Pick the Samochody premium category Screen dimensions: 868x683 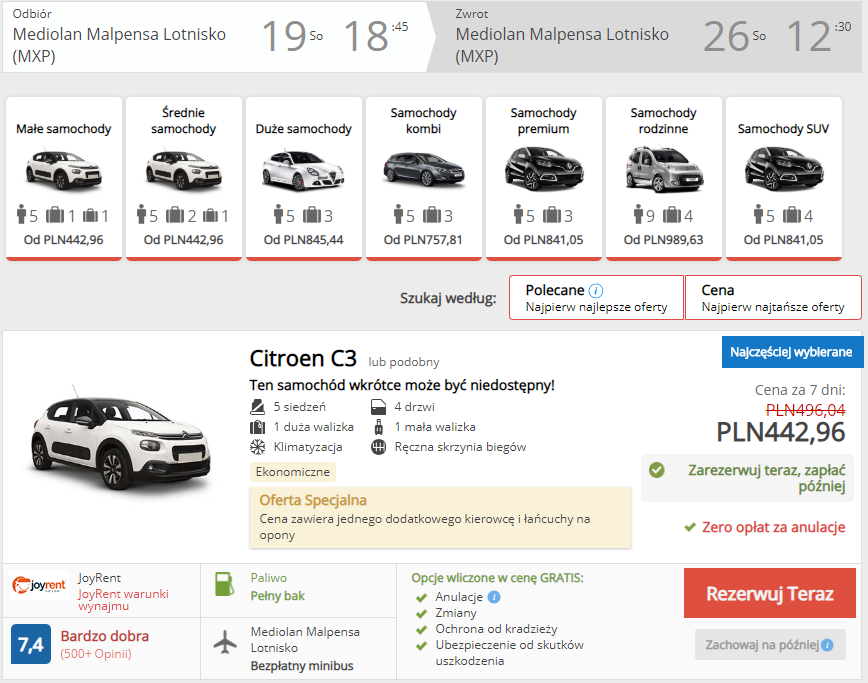[544, 178]
